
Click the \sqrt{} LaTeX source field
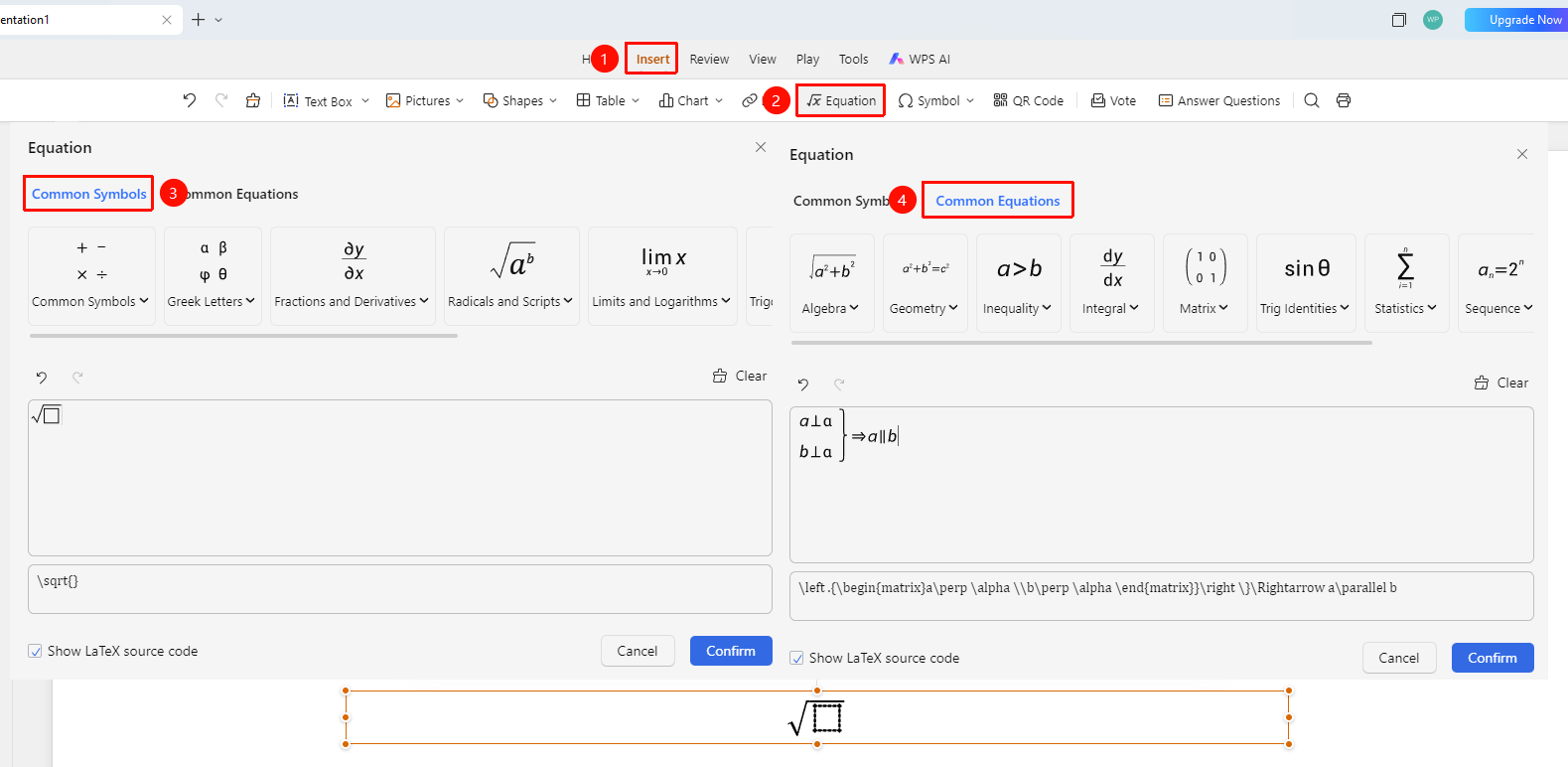pyautogui.click(x=400, y=589)
